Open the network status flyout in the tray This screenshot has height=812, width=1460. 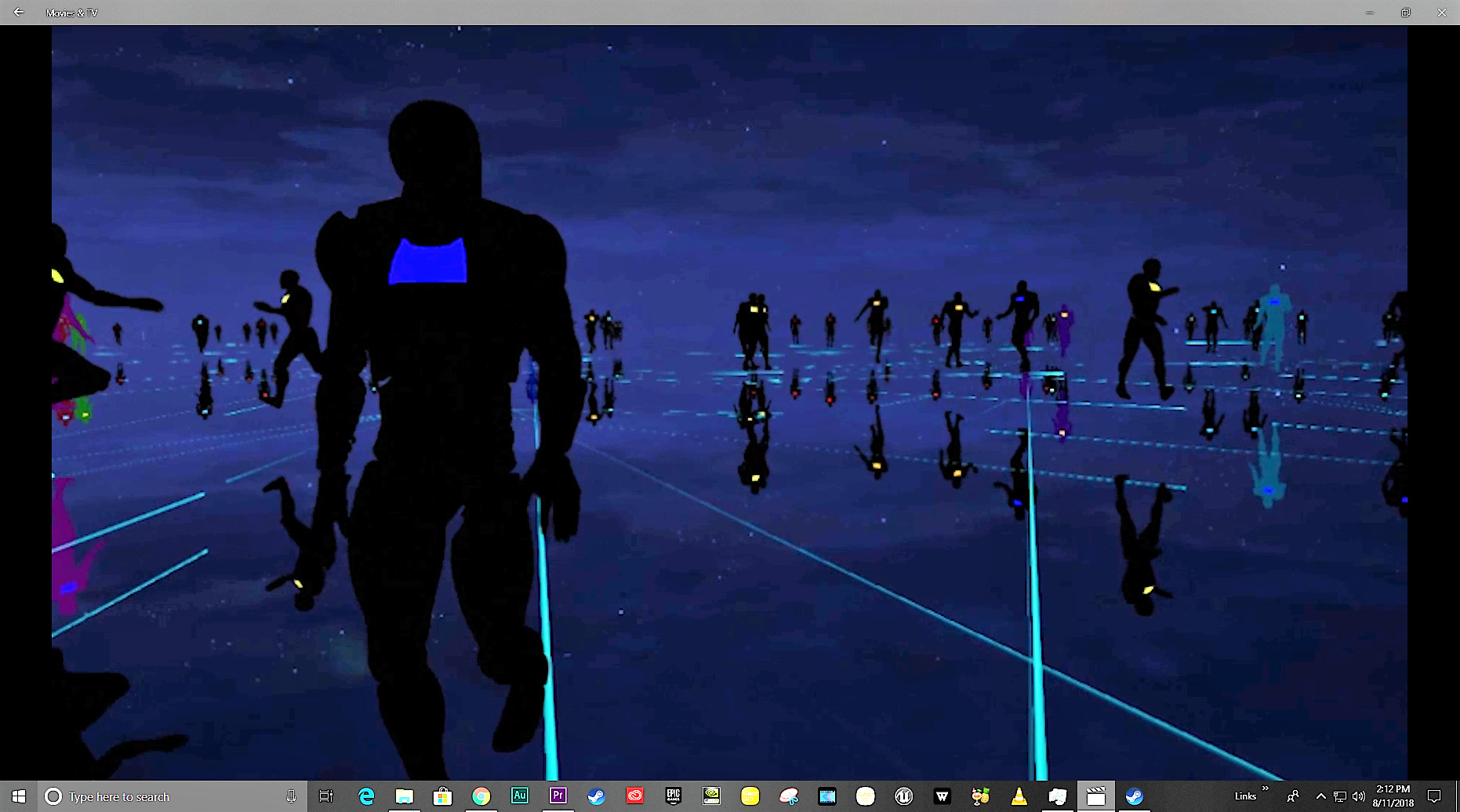coord(1340,796)
